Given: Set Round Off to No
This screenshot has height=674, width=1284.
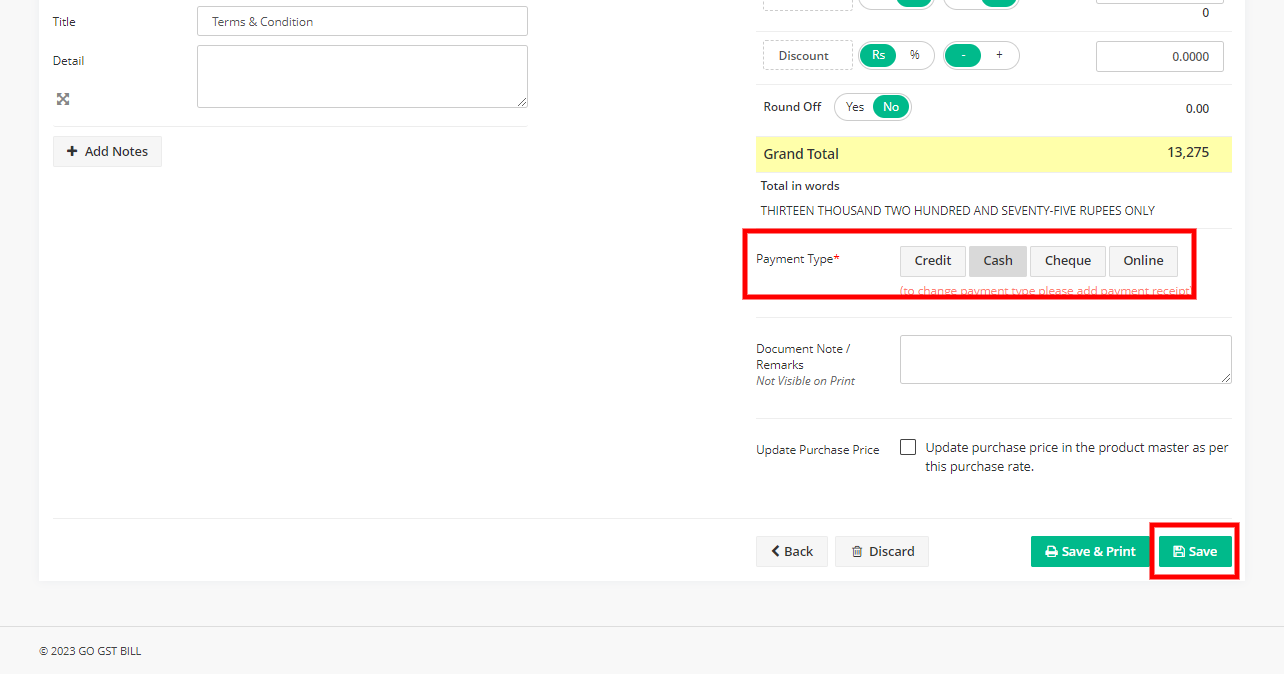Looking at the screenshot, I should tap(891, 107).
